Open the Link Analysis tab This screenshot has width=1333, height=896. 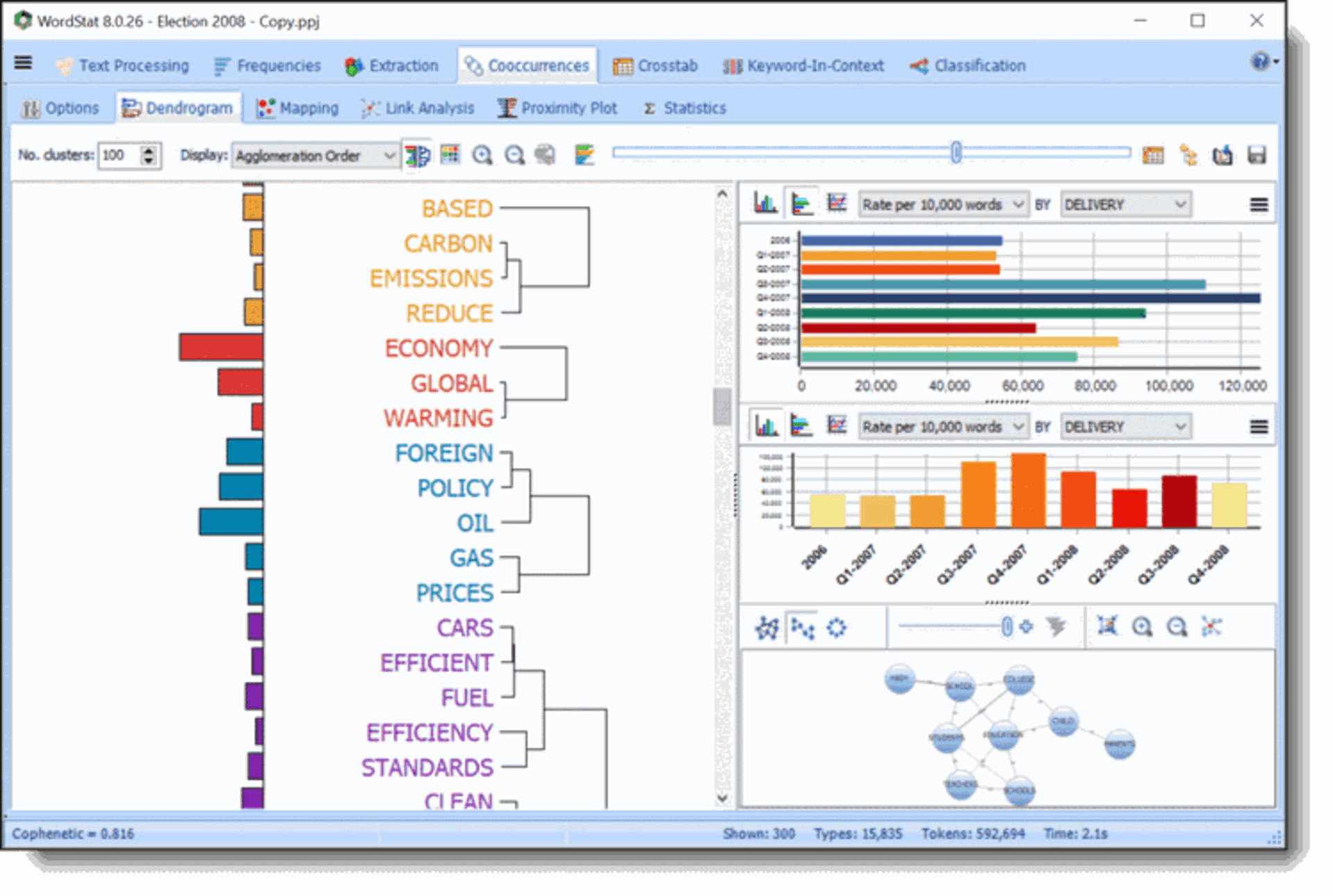419,108
